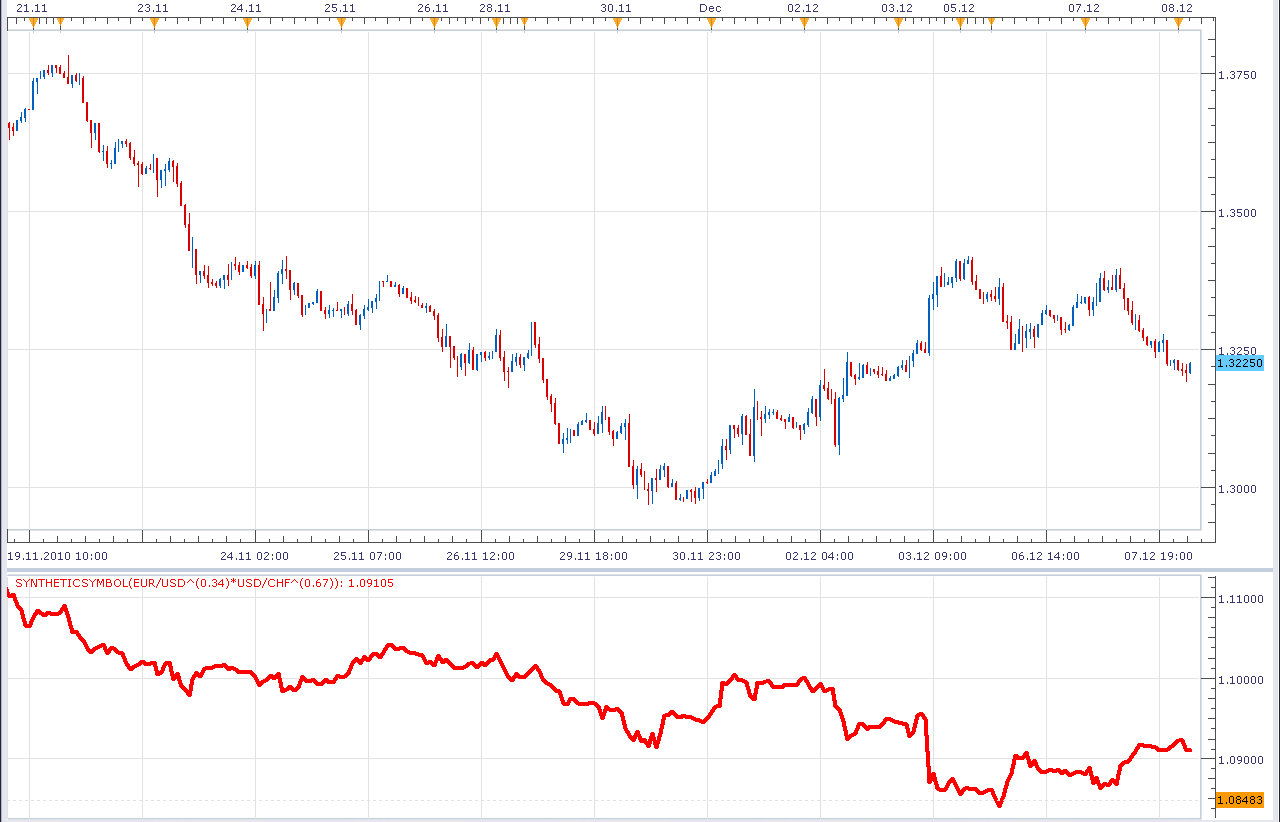Click the orange timeline marker under 05.12

[960, 21]
